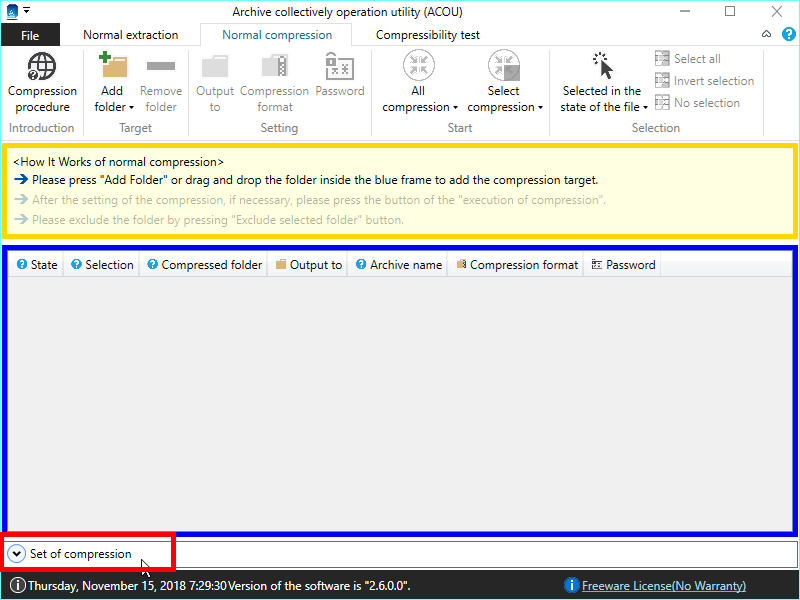The height and width of the screenshot is (600, 800).
Task: Open the Compressibility test tab
Action: click(x=427, y=35)
